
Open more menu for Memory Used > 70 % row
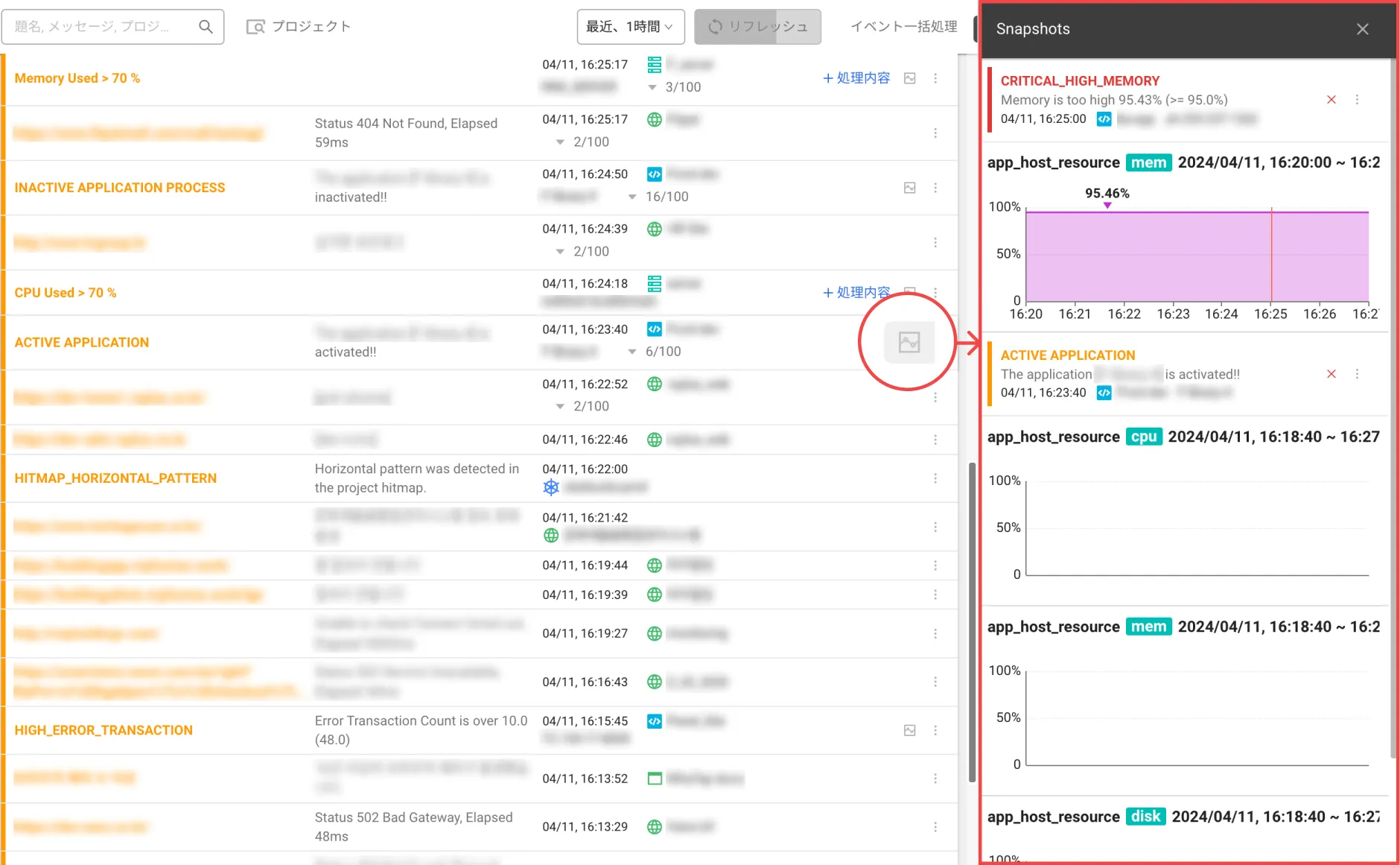(x=935, y=78)
